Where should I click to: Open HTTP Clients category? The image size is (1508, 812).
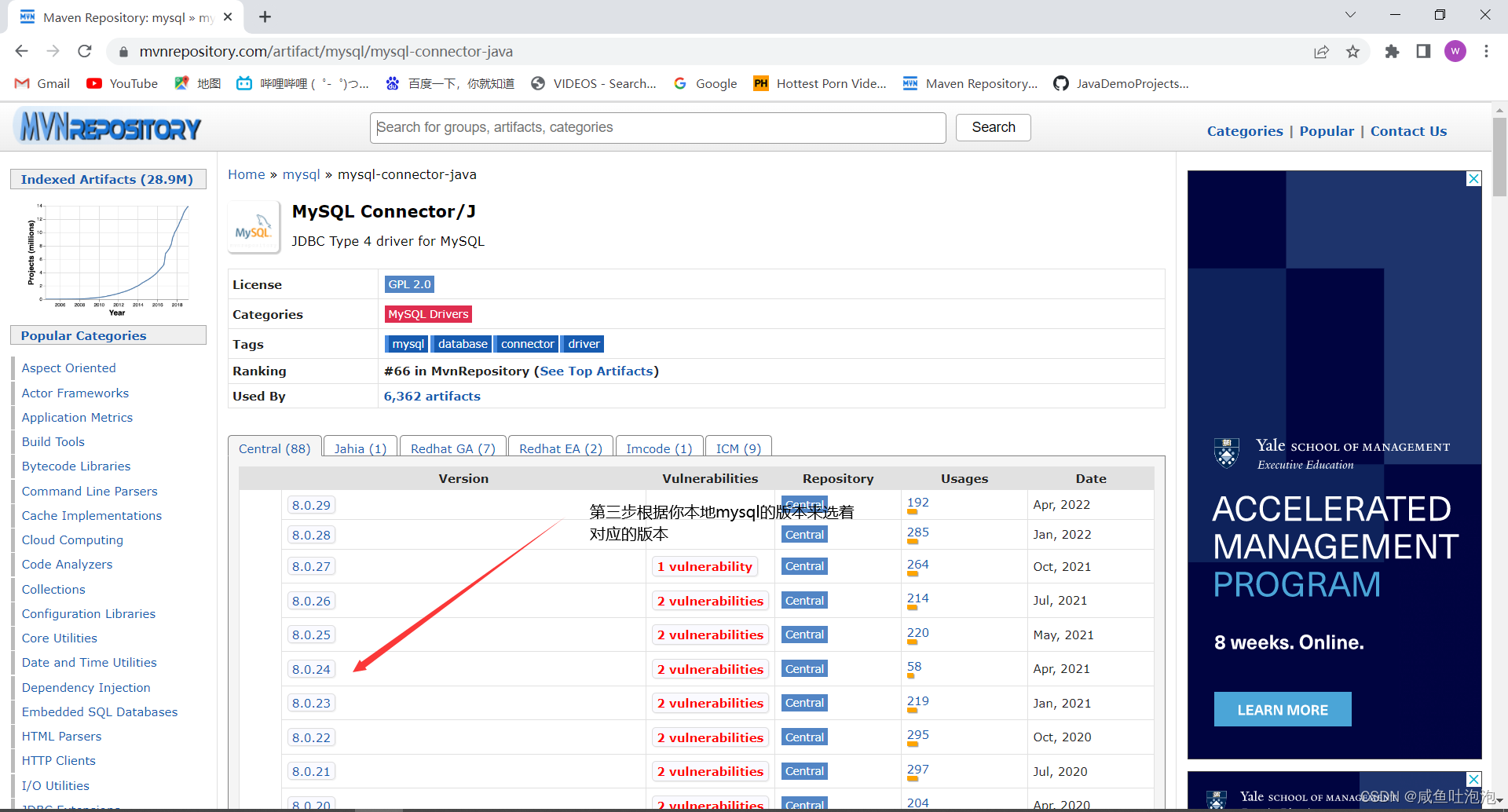tap(58, 760)
